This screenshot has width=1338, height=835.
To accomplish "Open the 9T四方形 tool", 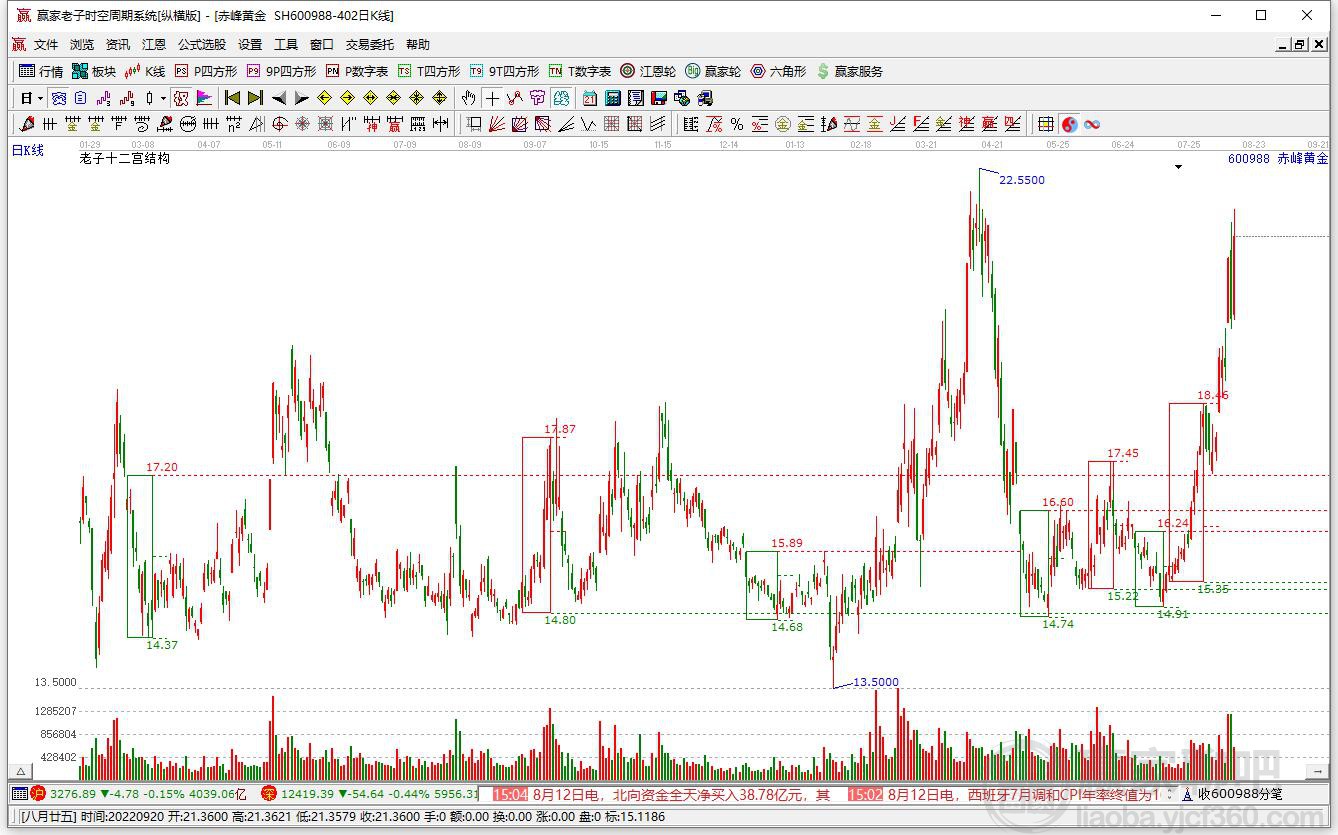I will click(x=504, y=71).
